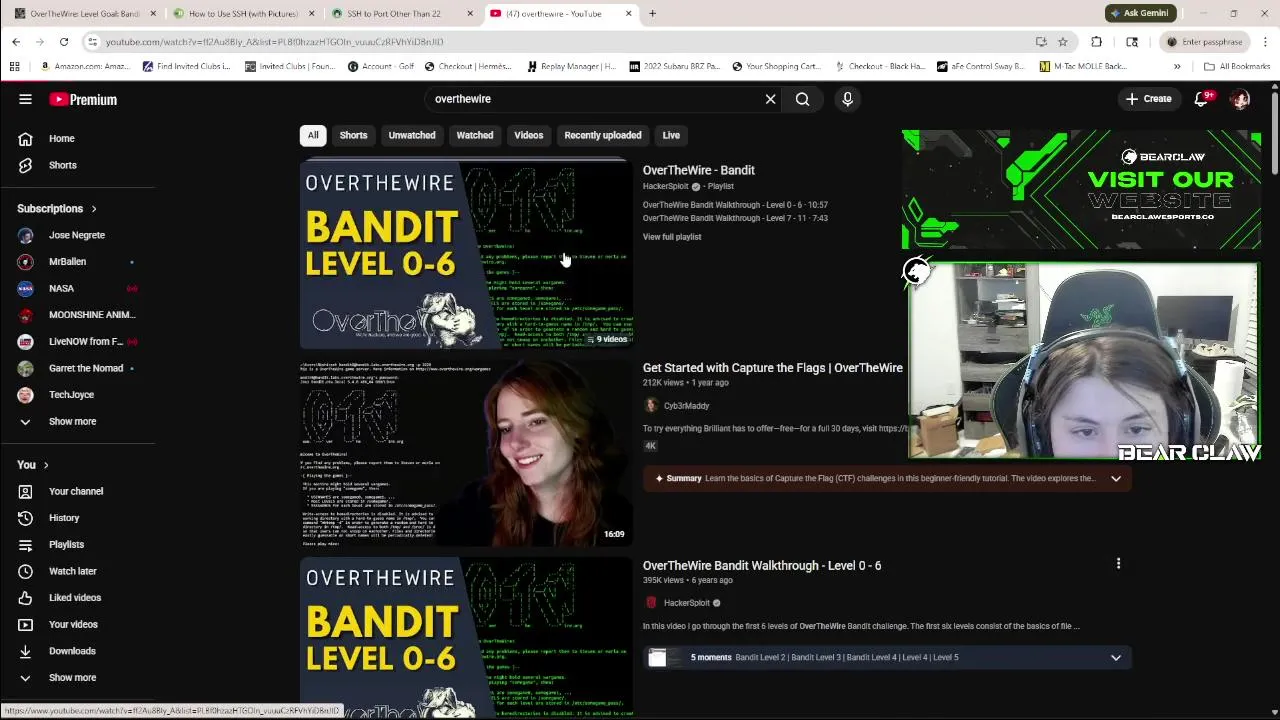Open the YouTube guide hamburger menu
The height and width of the screenshot is (720, 1280).
pyautogui.click(x=25, y=99)
